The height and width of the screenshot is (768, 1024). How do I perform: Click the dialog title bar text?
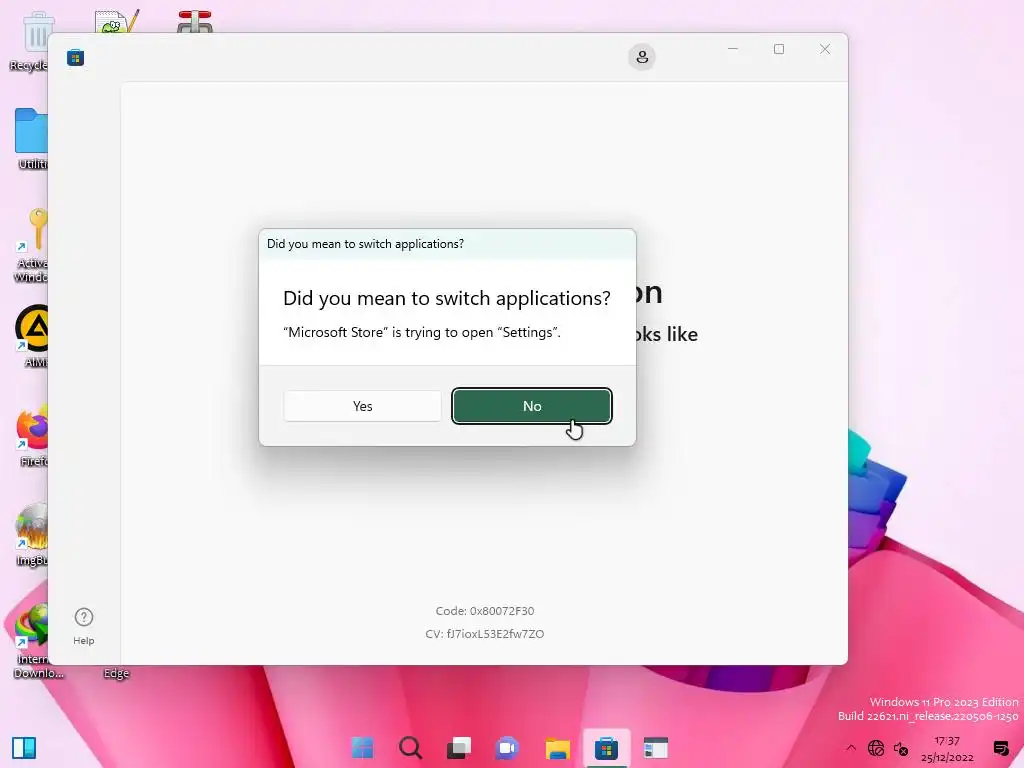coord(365,244)
